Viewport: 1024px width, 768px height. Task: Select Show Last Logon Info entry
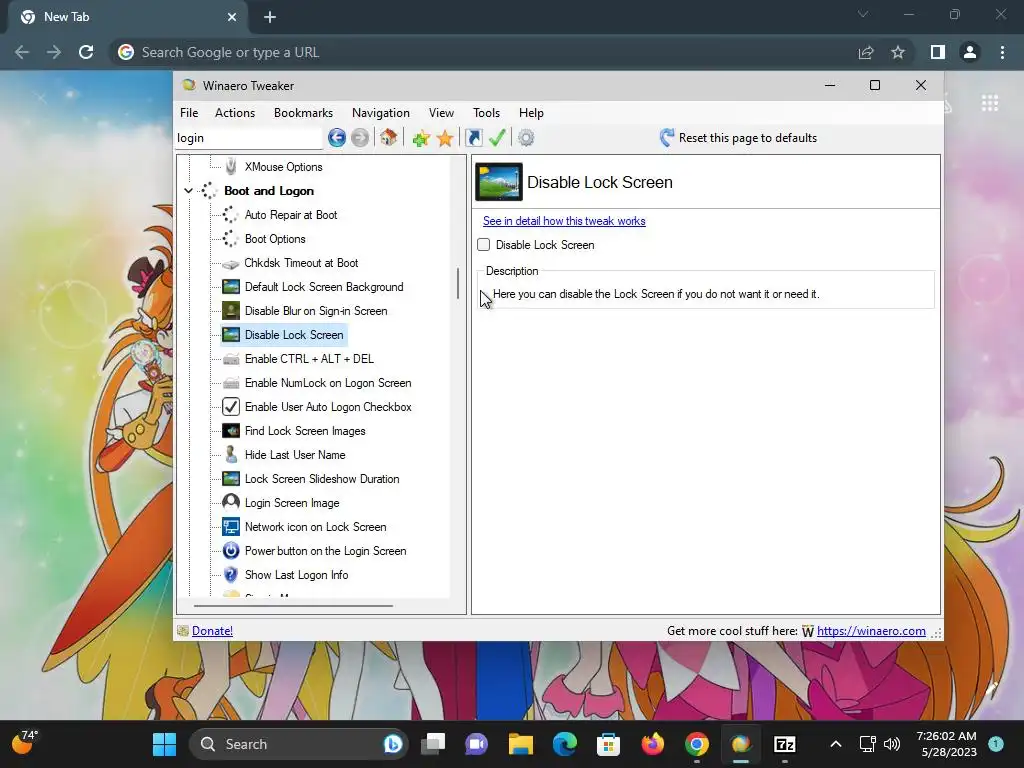coord(296,575)
